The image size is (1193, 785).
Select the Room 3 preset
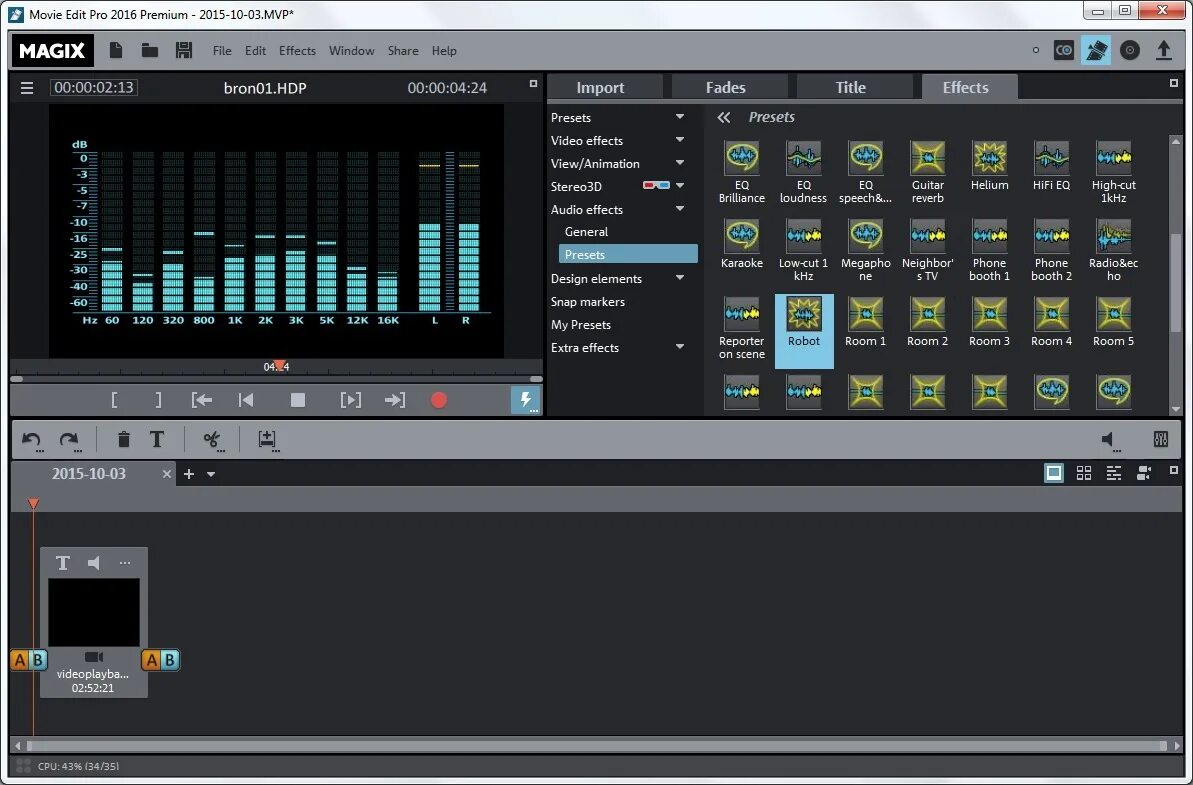[x=989, y=323]
